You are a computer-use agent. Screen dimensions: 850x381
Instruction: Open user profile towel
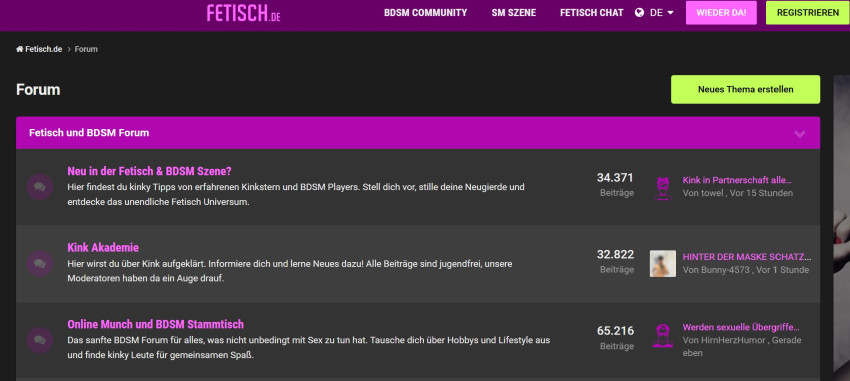coord(712,193)
